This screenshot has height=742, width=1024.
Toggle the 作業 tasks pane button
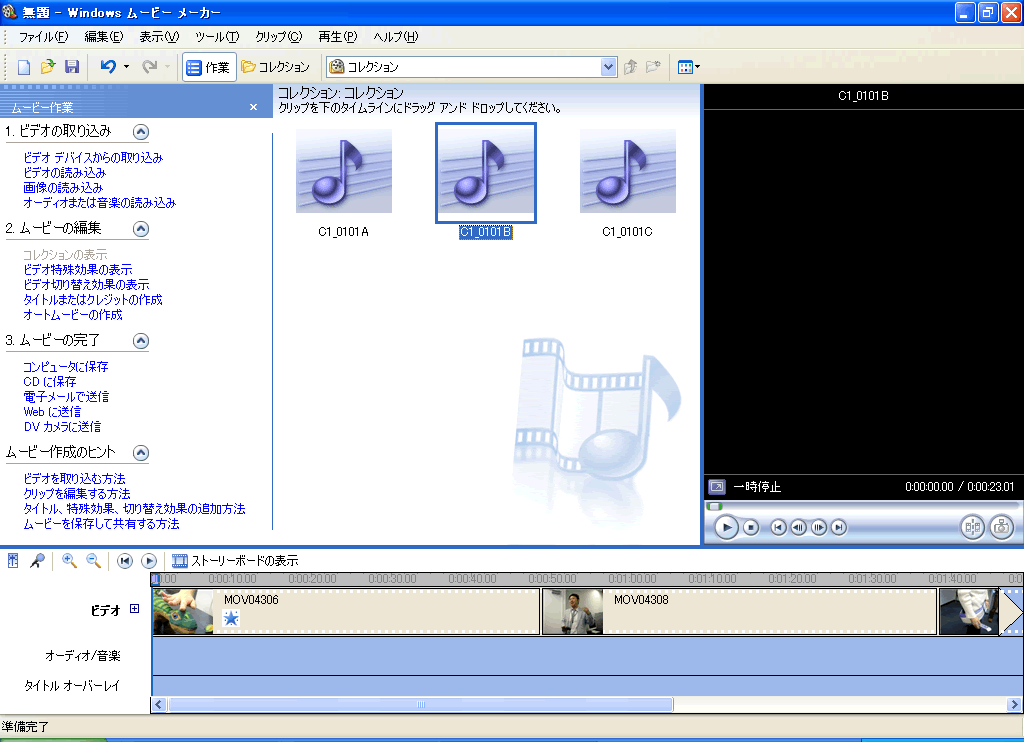pos(209,67)
